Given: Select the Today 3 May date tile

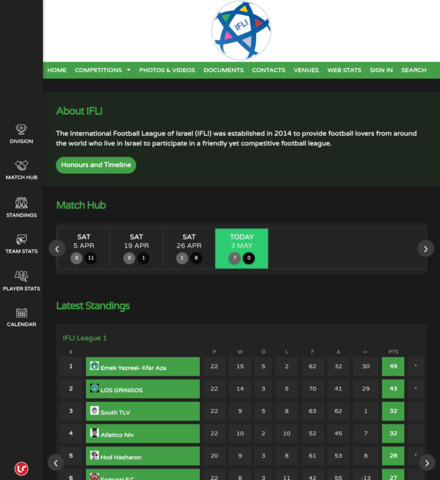Looking at the screenshot, I should point(242,248).
